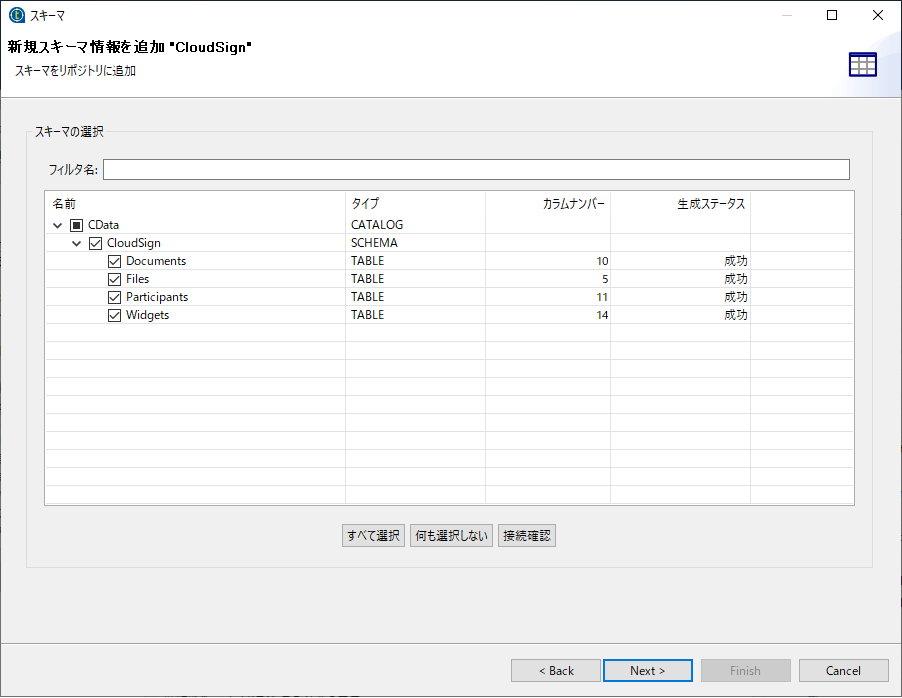Select the Widgets row label
The height and width of the screenshot is (698, 902).
147,315
